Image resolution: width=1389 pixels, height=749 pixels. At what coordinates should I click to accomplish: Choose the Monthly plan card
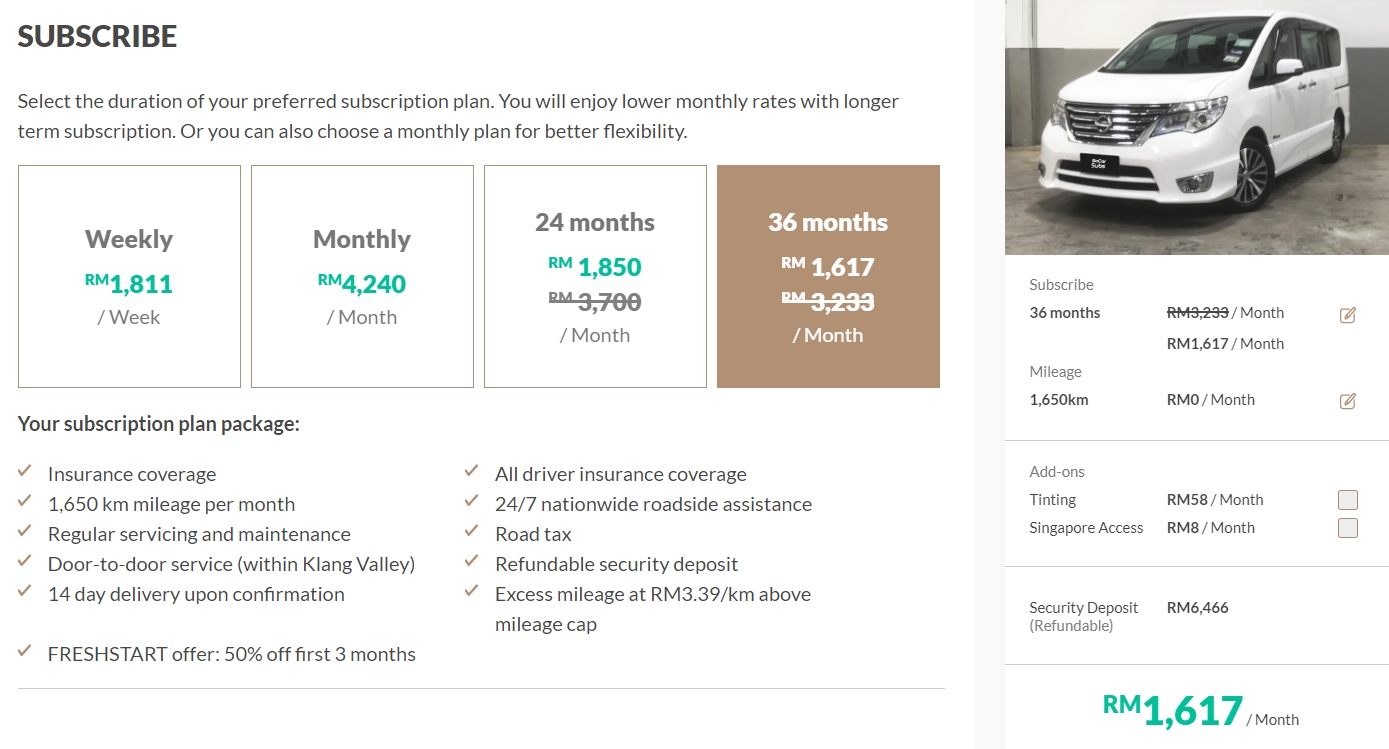click(x=362, y=276)
